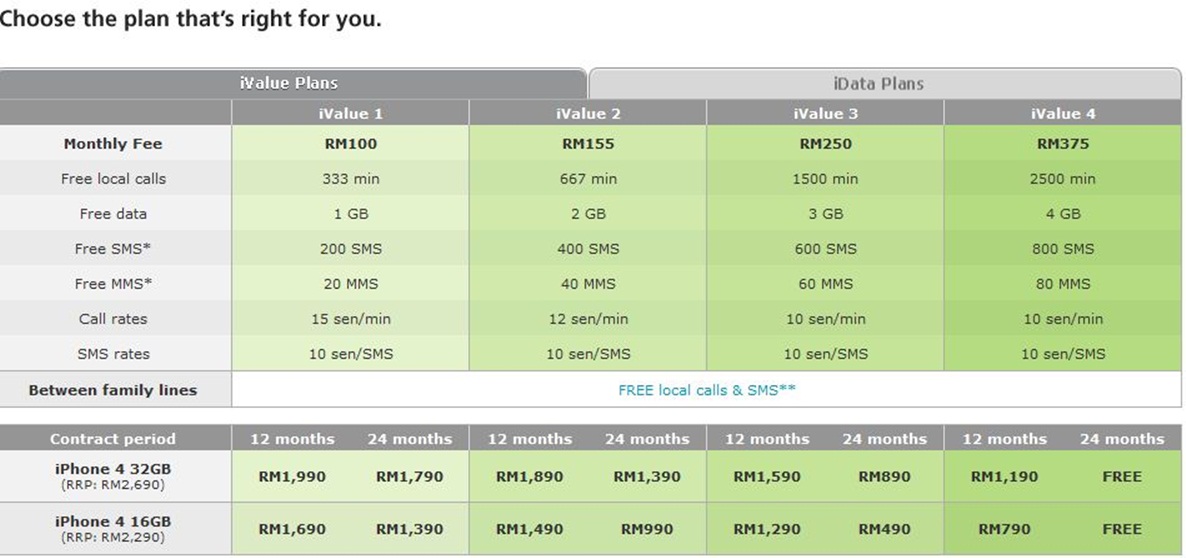Click the iValue 1 column header
Image resolution: width=1186 pixels, height=558 pixels.
point(350,113)
